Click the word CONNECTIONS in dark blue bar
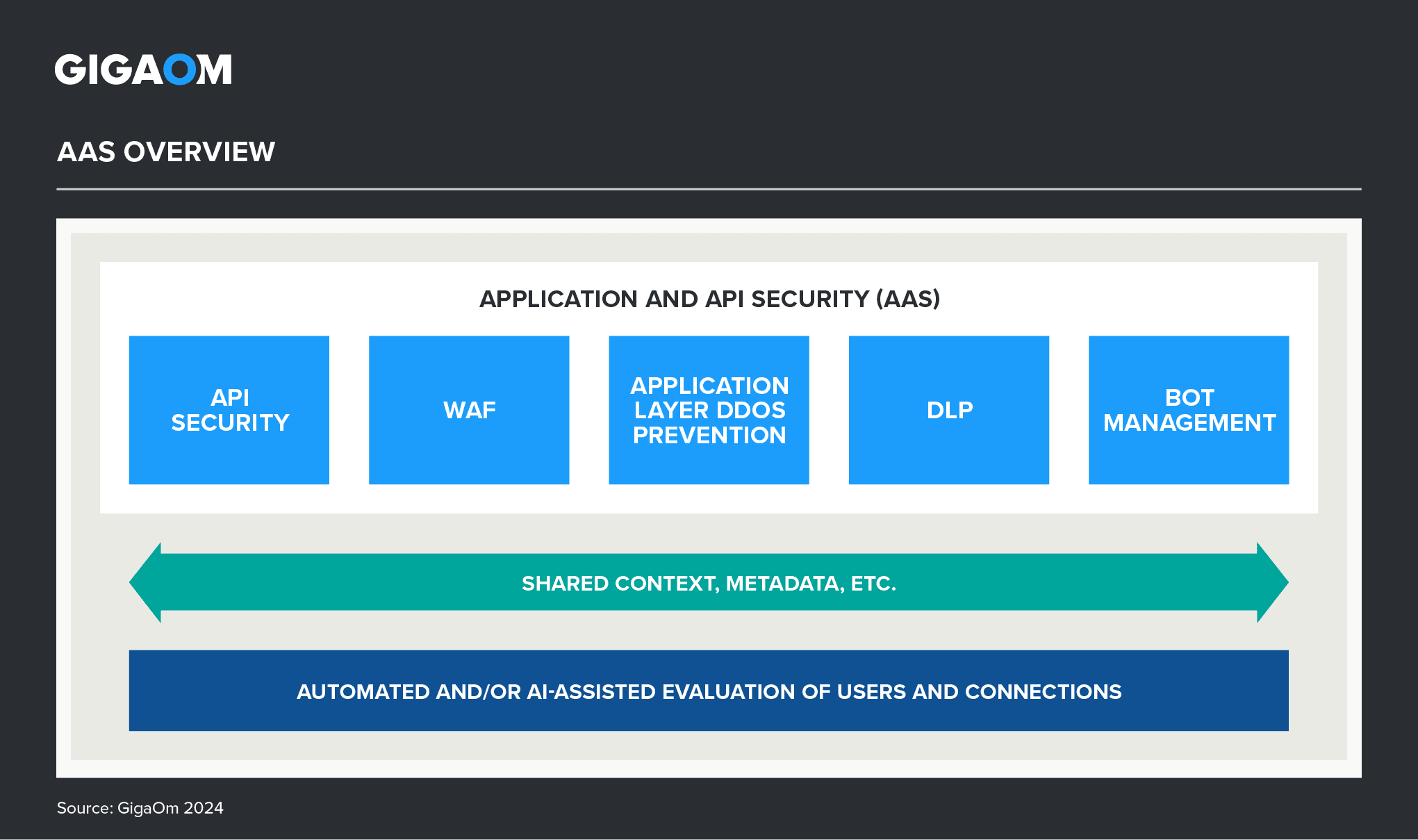 [1043, 691]
